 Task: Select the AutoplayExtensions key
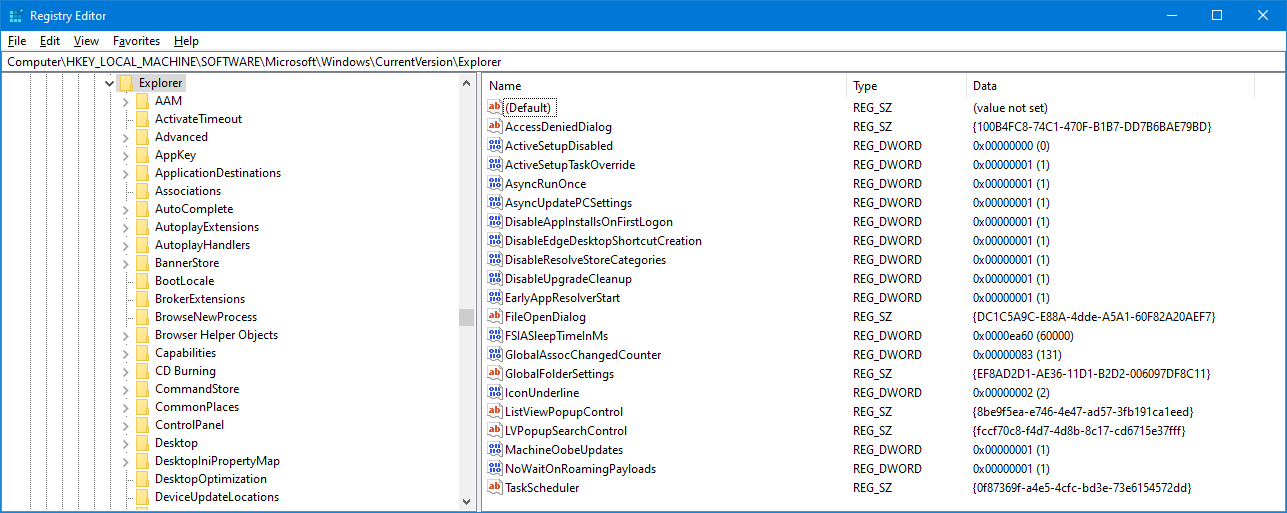click(x=207, y=227)
